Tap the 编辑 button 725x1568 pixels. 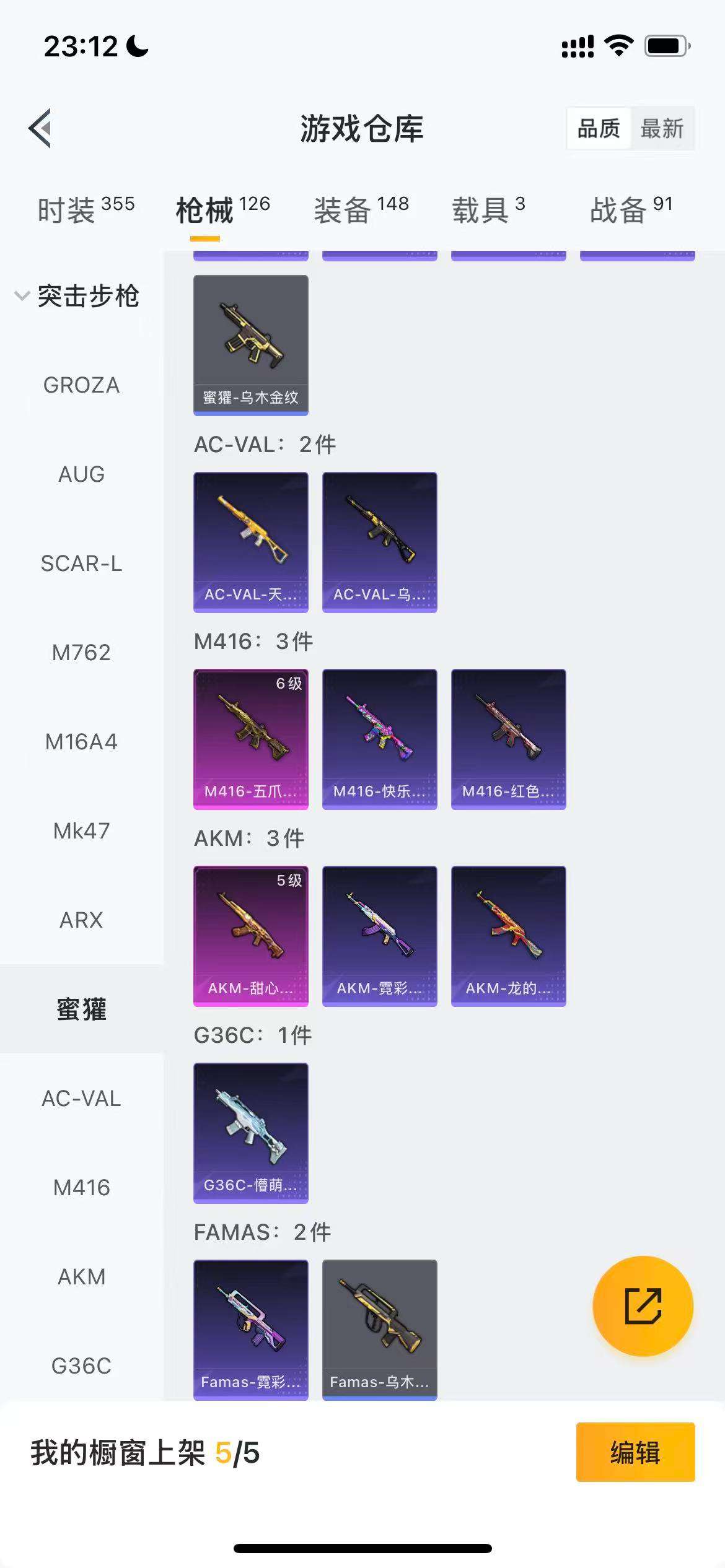pos(635,1452)
